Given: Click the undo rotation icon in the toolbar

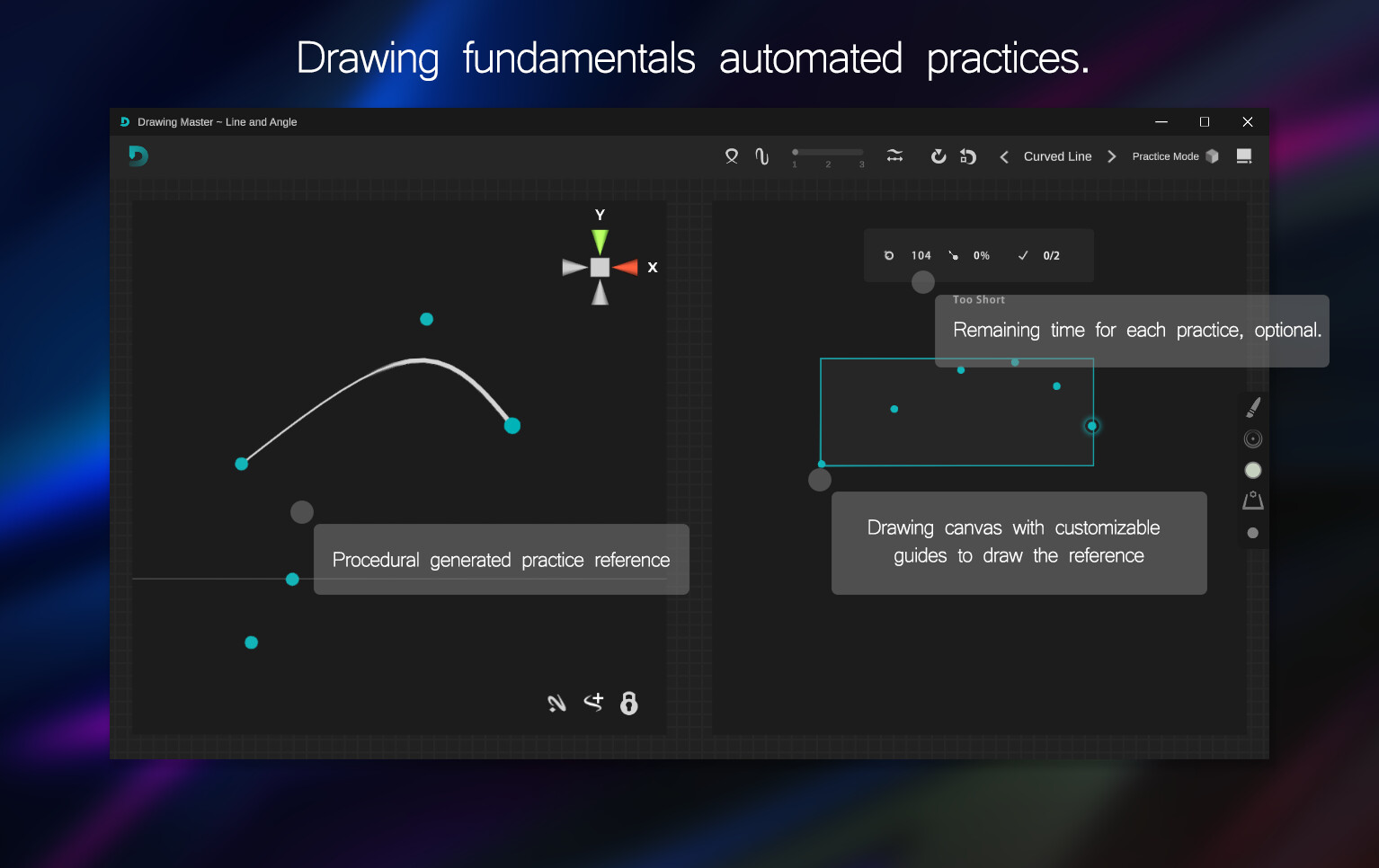Looking at the screenshot, I should 968,155.
